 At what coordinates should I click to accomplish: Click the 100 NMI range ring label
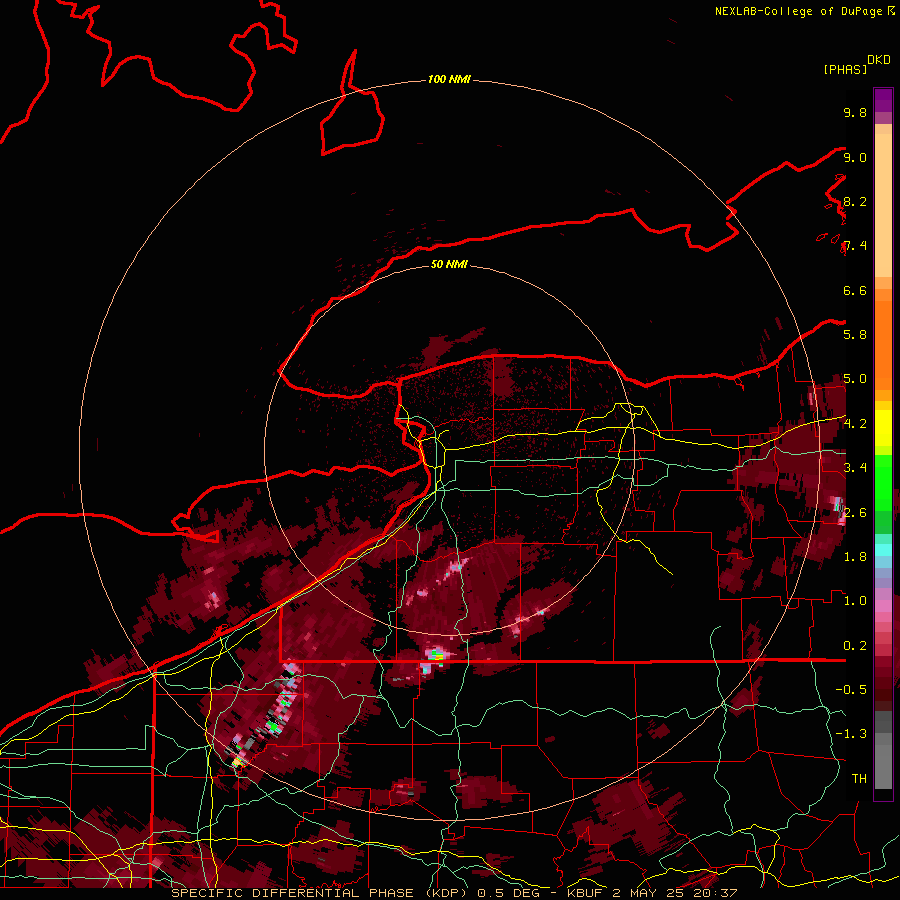click(x=449, y=79)
